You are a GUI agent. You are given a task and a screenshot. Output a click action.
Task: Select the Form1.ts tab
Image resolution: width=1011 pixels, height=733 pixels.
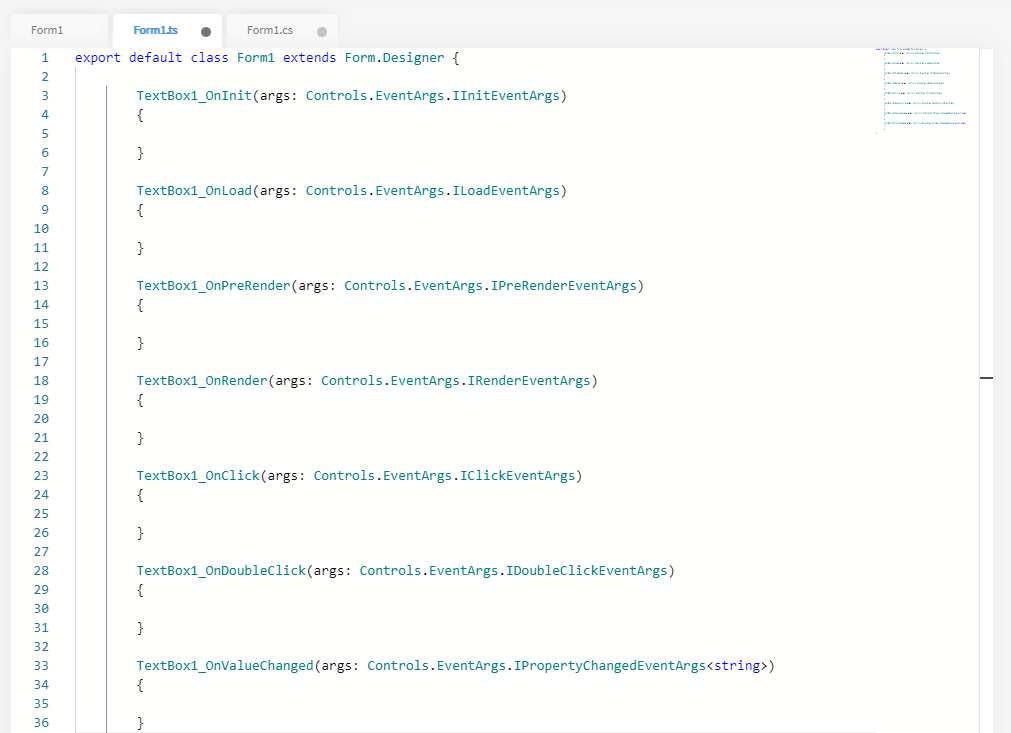[x=155, y=31]
